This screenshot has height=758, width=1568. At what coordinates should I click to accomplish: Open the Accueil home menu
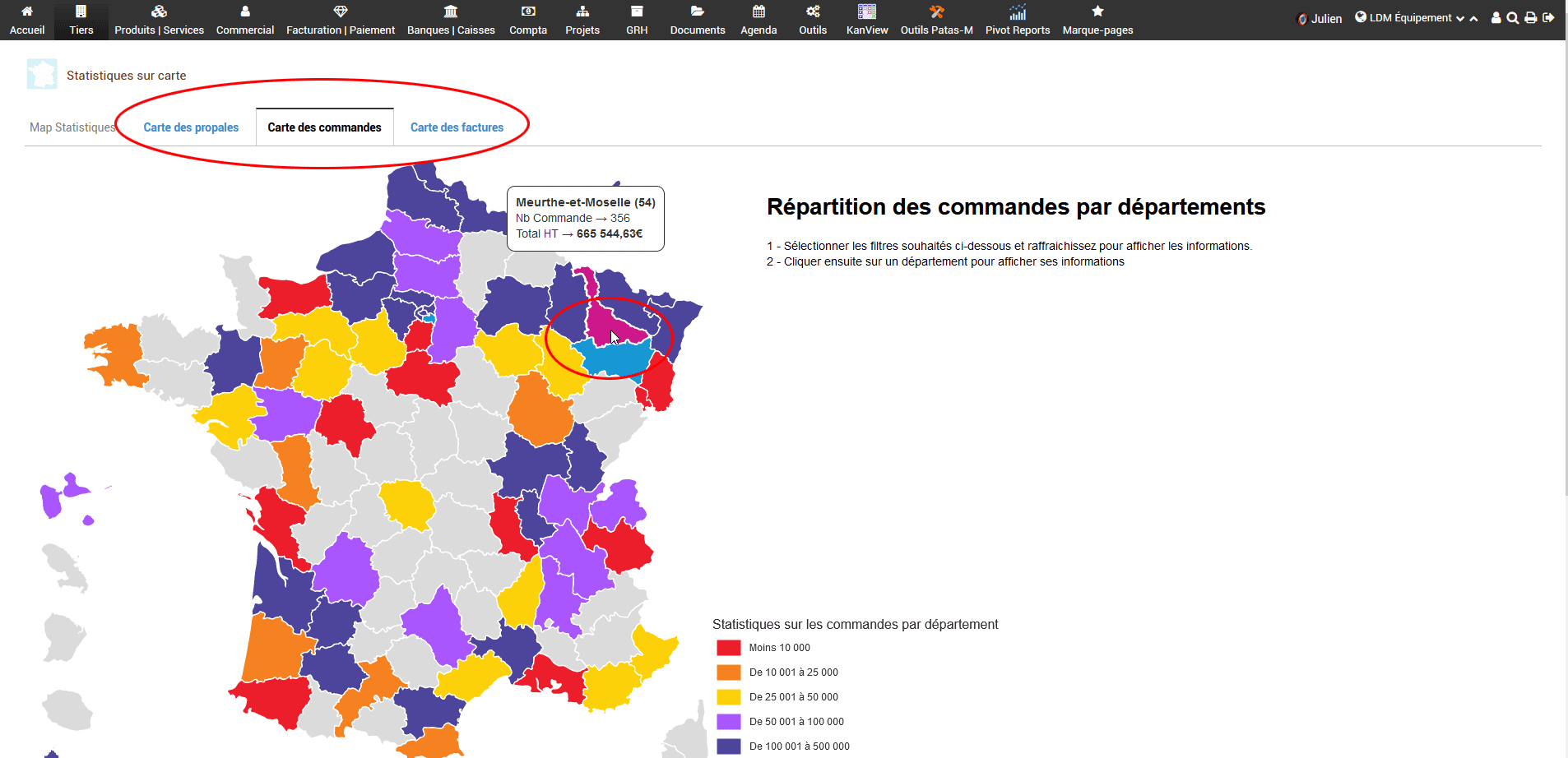27,20
